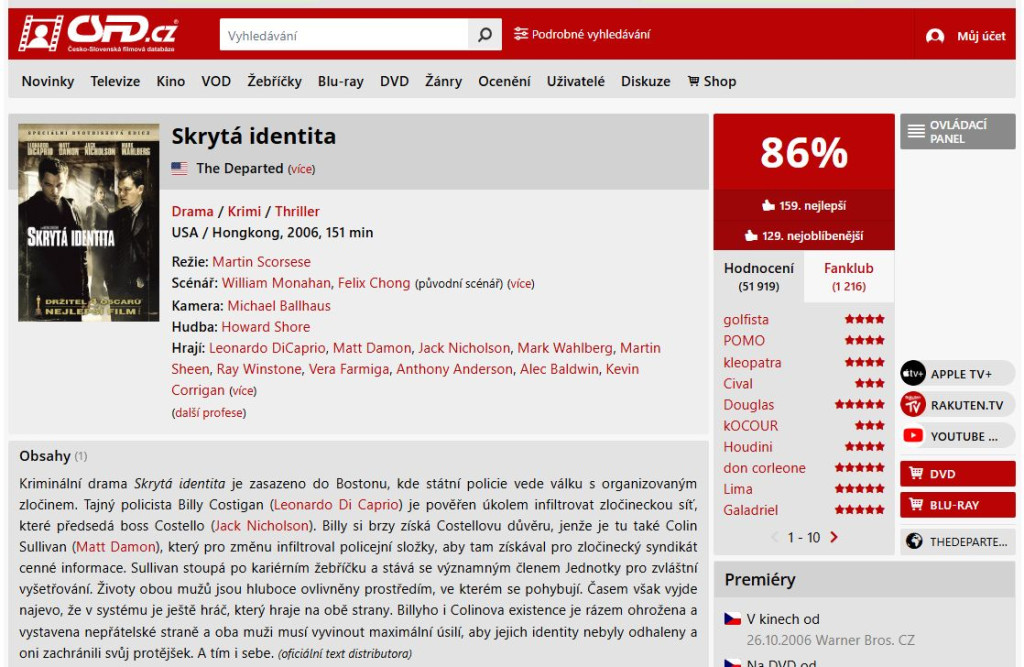Open Vera Farmiga's profile
This screenshot has width=1024, height=667.
pyautogui.click(x=349, y=368)
